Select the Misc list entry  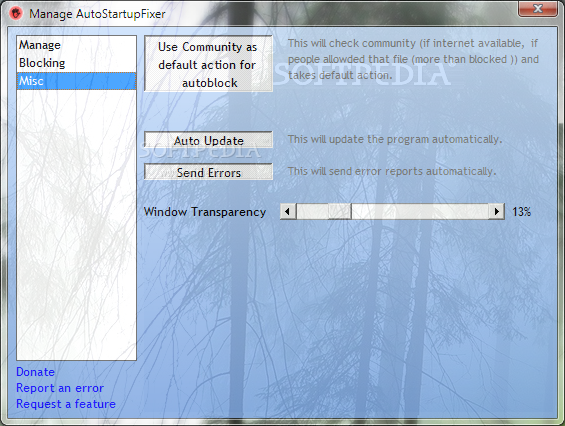coord(76,81)
